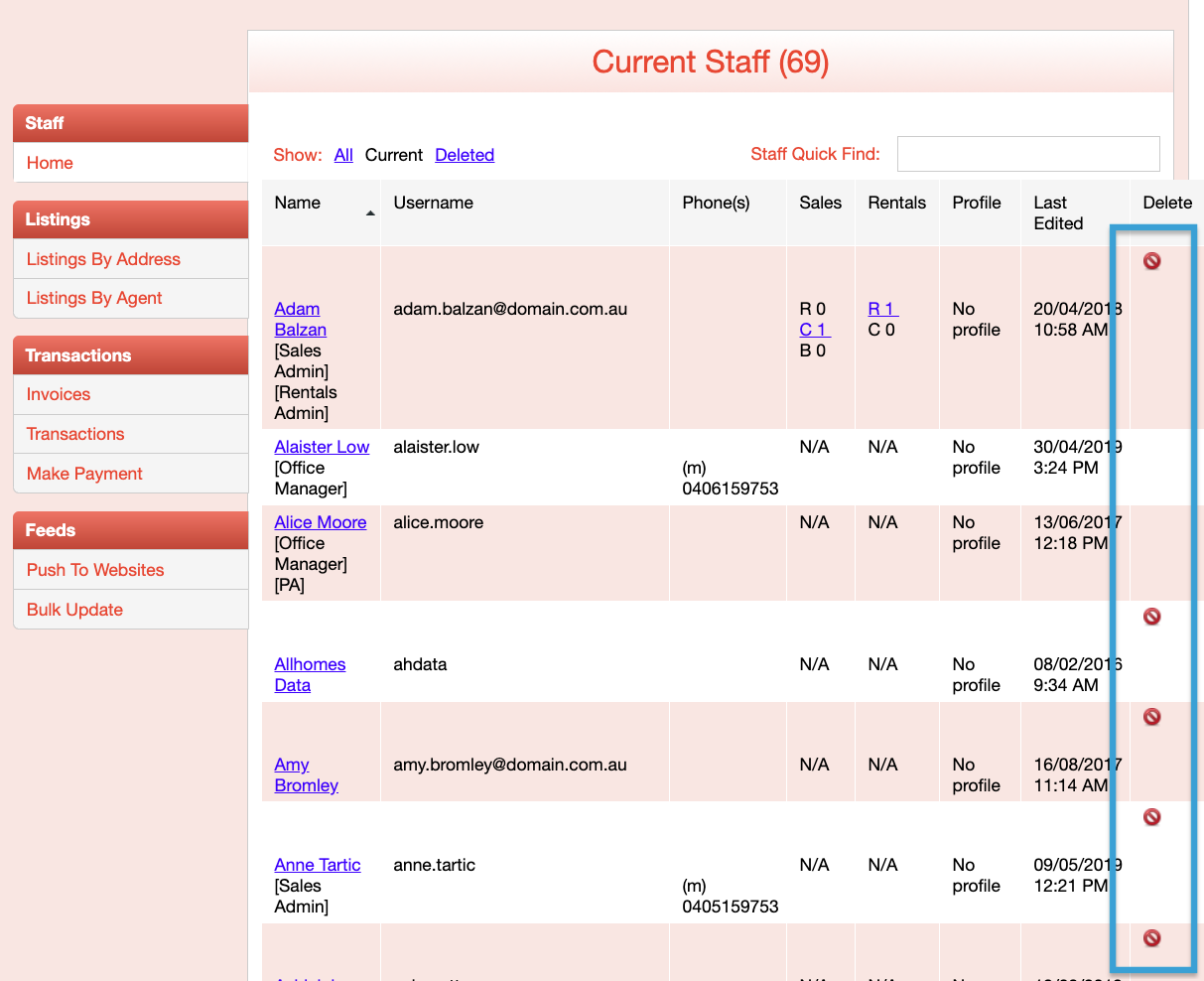This screenshot has width=1204, height=981.
Task: Sort by Name column arrow
Action: [x=370, y=213]
